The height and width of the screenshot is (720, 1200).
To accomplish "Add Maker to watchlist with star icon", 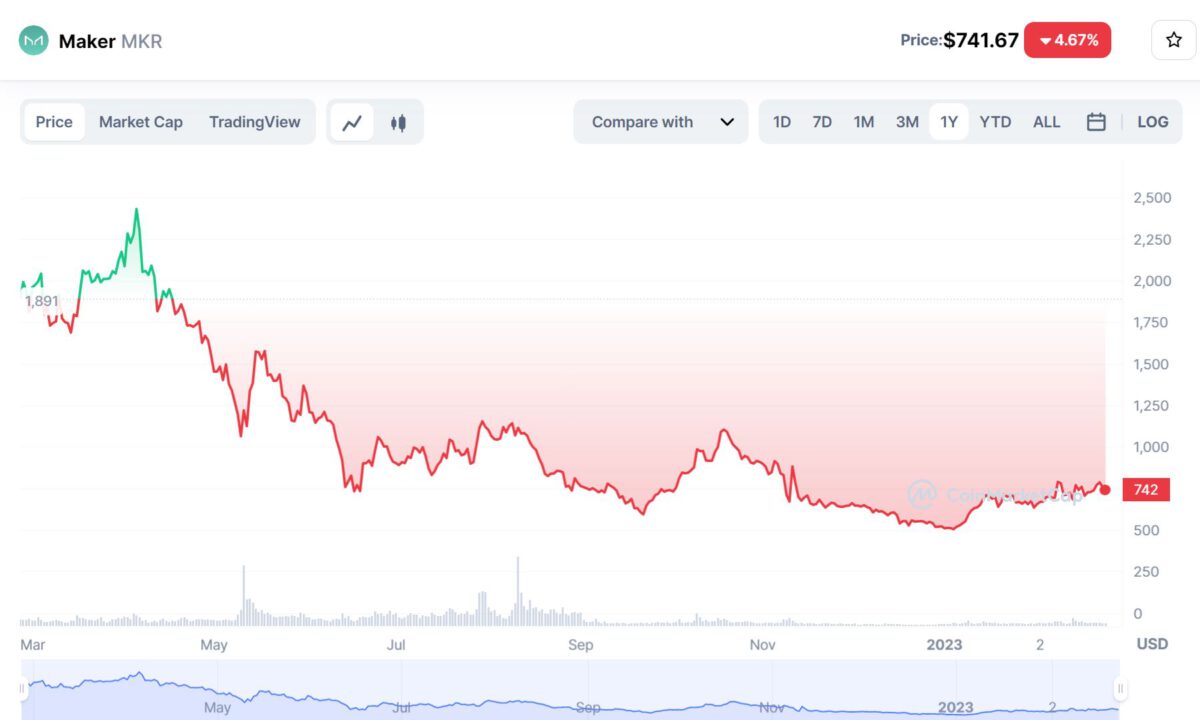I will 1173,41.
